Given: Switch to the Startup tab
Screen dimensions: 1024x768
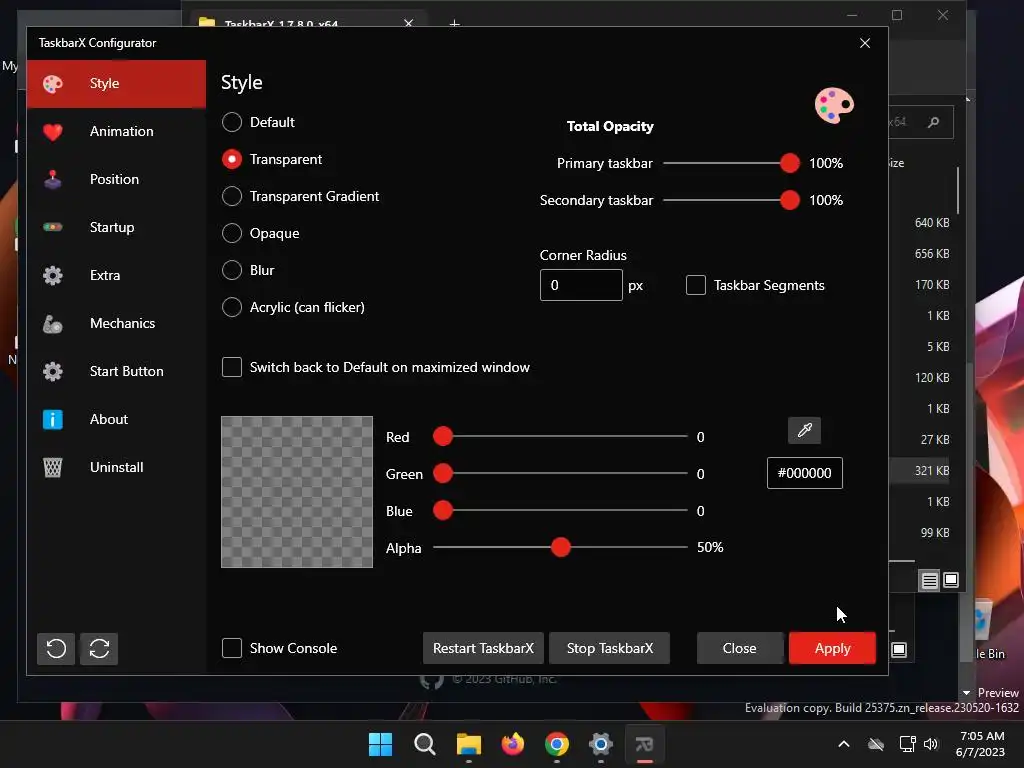Looking at the screenshot, I should point(116,227).
